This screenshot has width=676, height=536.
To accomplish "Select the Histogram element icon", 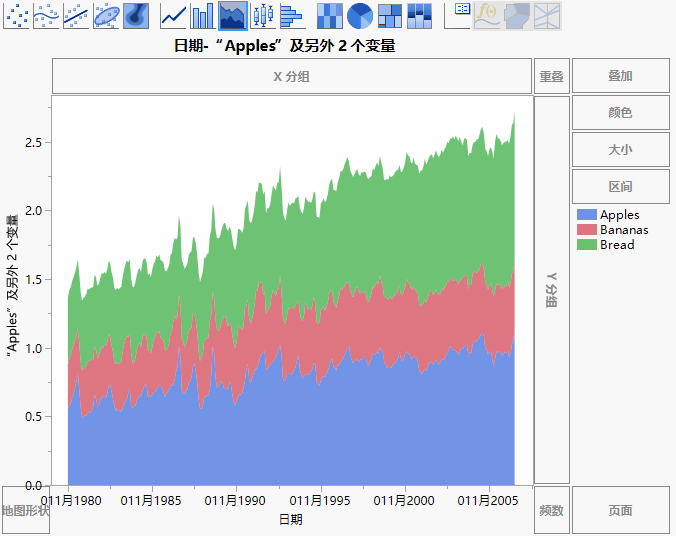I will (292, 15).
